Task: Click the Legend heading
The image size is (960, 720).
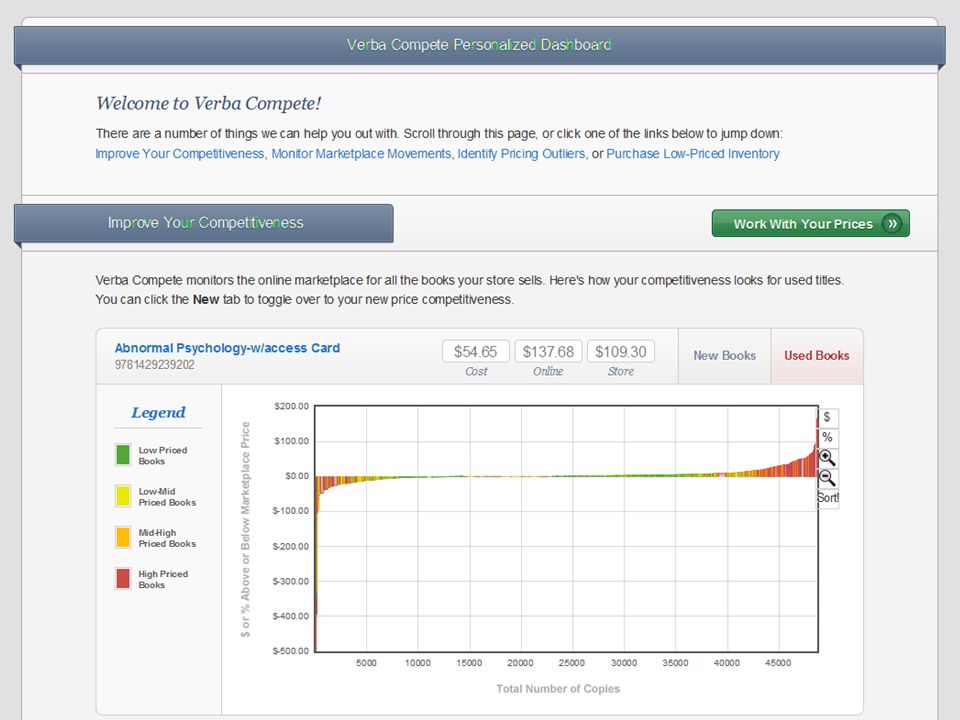Action: tap(159, 413)
